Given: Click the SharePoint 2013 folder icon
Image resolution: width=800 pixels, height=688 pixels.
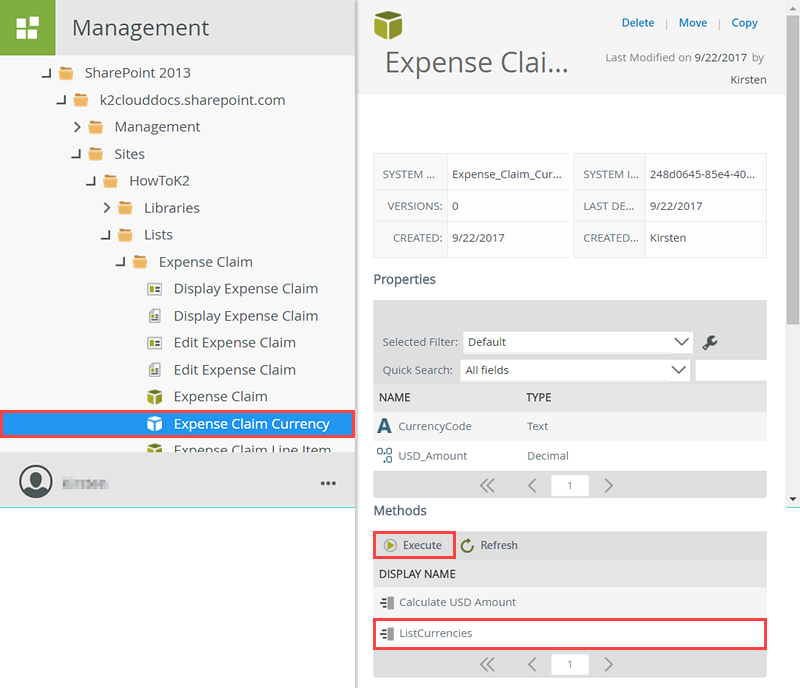Looking at the screenshot, I should (x=66, y=73).
